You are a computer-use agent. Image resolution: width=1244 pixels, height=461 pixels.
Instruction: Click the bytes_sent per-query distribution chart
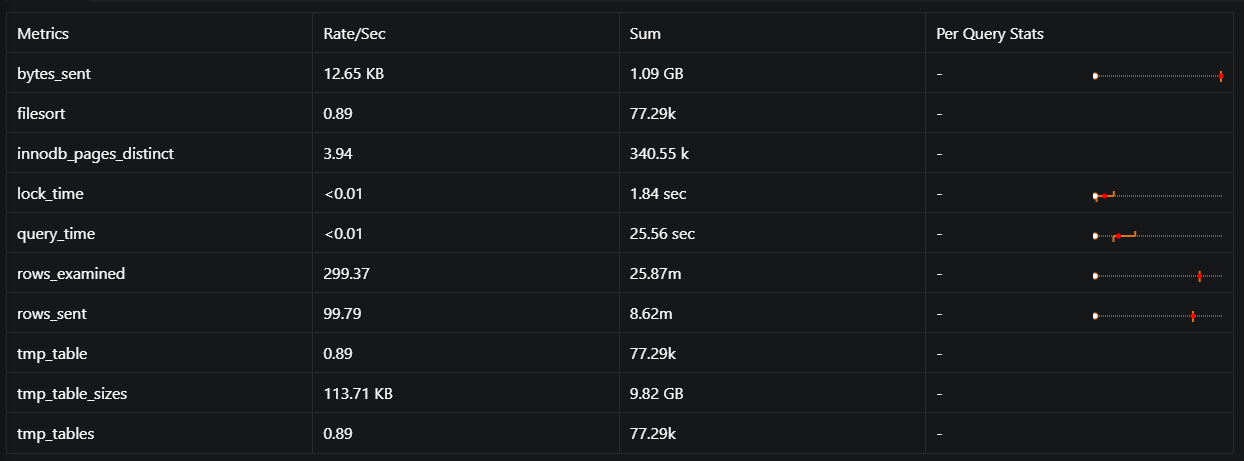point(1158,75)
